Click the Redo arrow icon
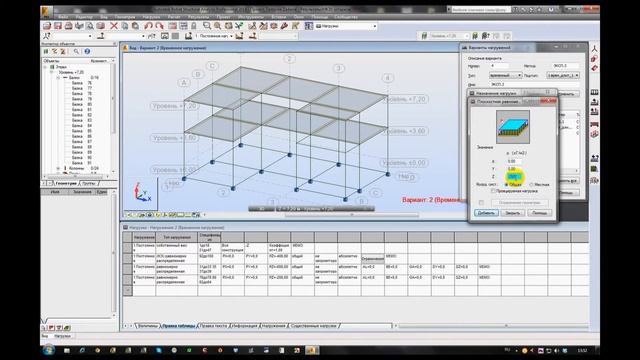640x360 pixels. [159, 26]
